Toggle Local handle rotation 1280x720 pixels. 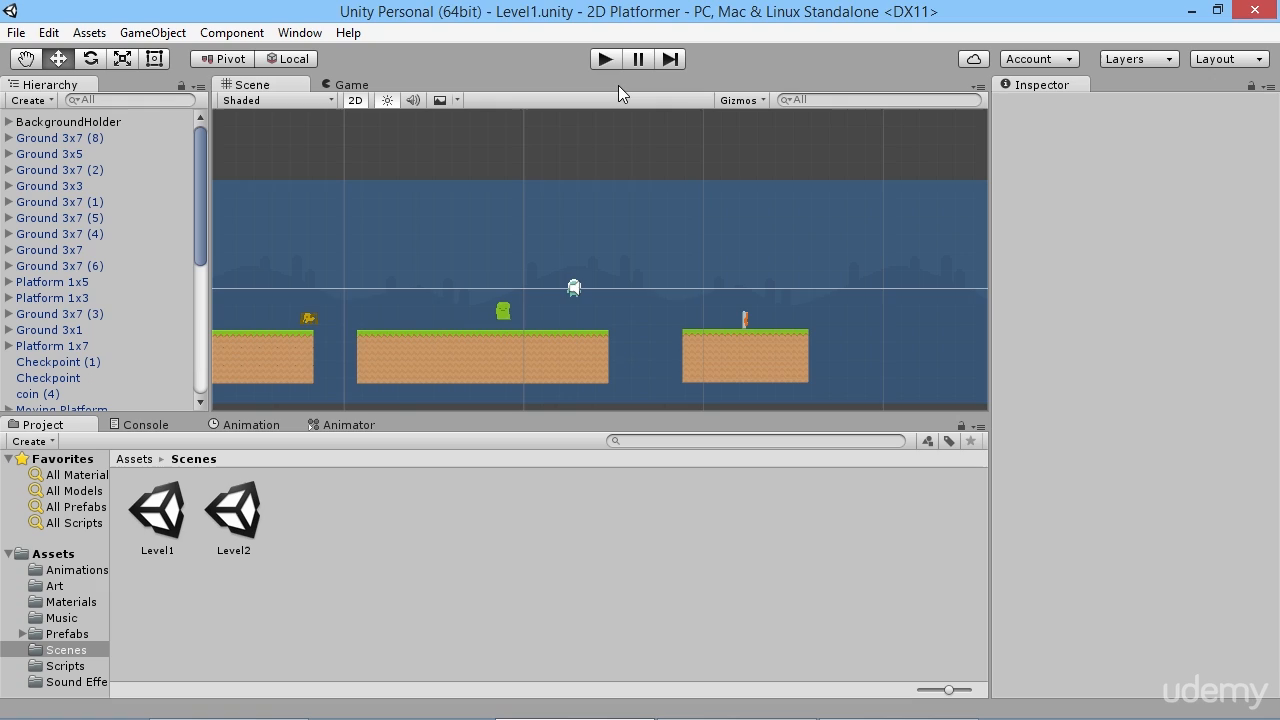(x=286, y=59)
